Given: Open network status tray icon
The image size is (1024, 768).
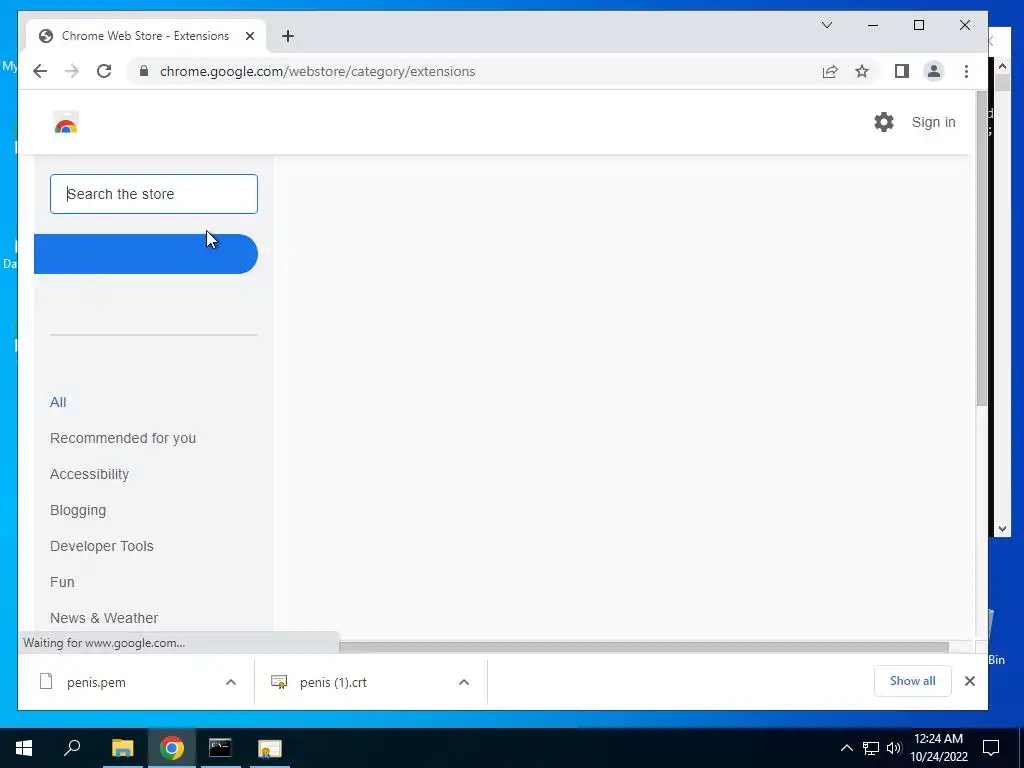Looking at the screenshot, I should [x=871, y=748].
